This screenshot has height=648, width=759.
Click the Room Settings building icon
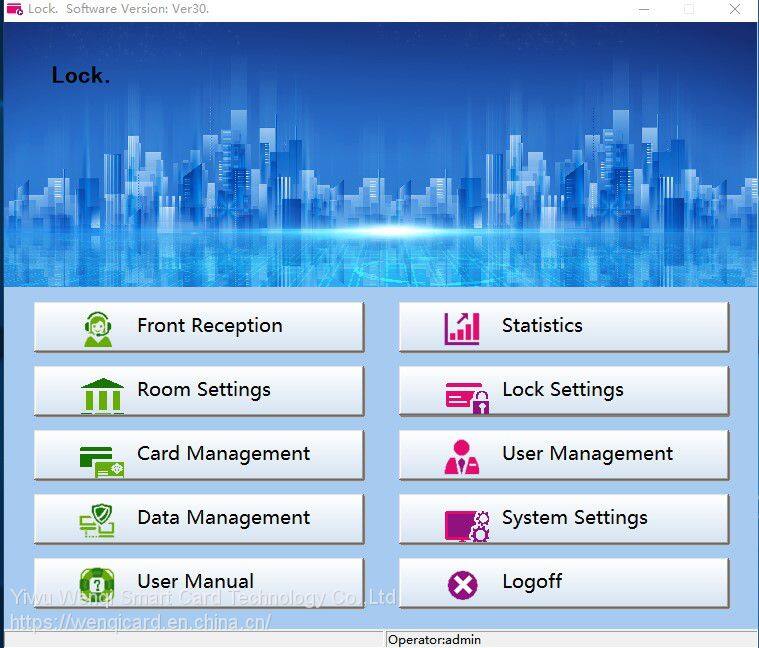tap(102, 393)
